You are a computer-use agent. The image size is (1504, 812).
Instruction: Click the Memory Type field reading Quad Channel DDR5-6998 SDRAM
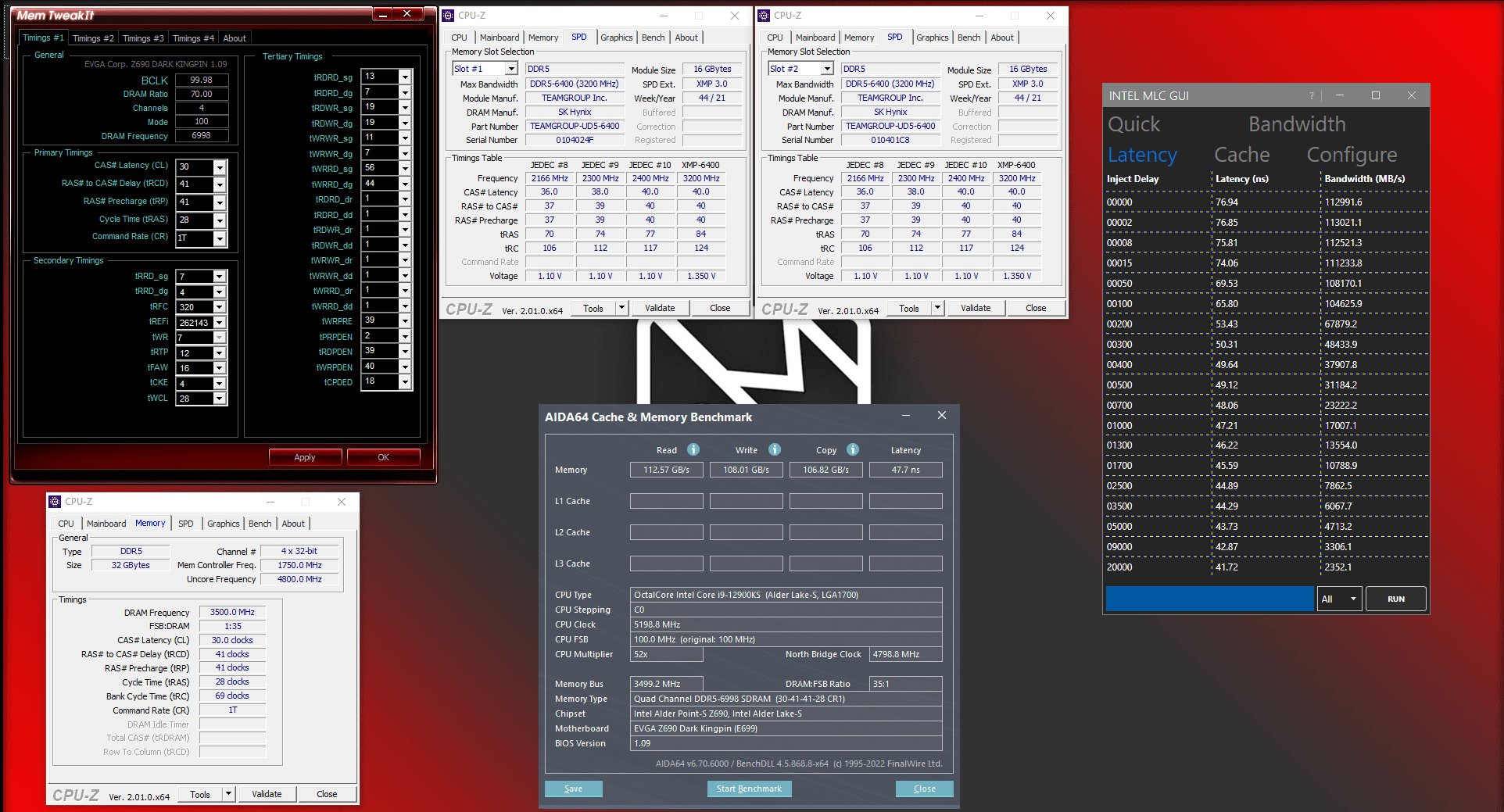point(786,699)
